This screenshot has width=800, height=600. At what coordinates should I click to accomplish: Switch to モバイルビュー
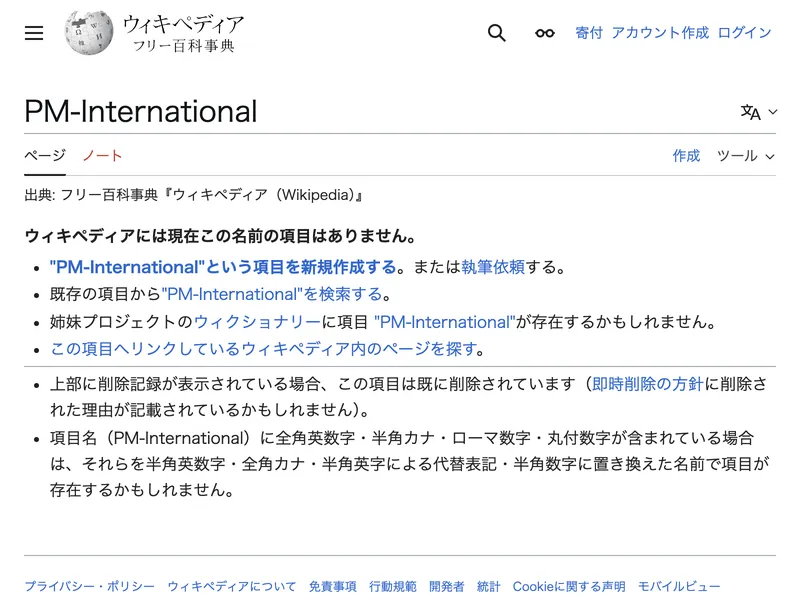click(679, 587)
